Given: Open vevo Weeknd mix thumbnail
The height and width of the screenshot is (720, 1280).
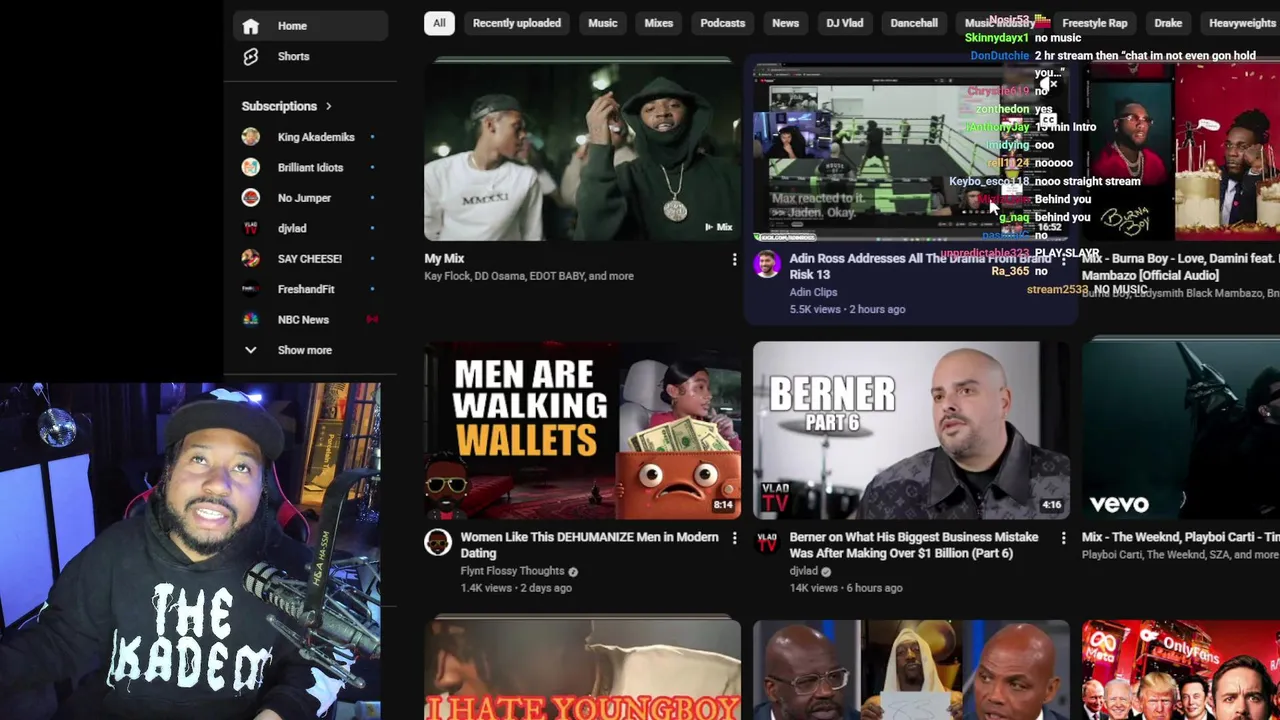Looking at the screenshot, I should (1181, 431).
